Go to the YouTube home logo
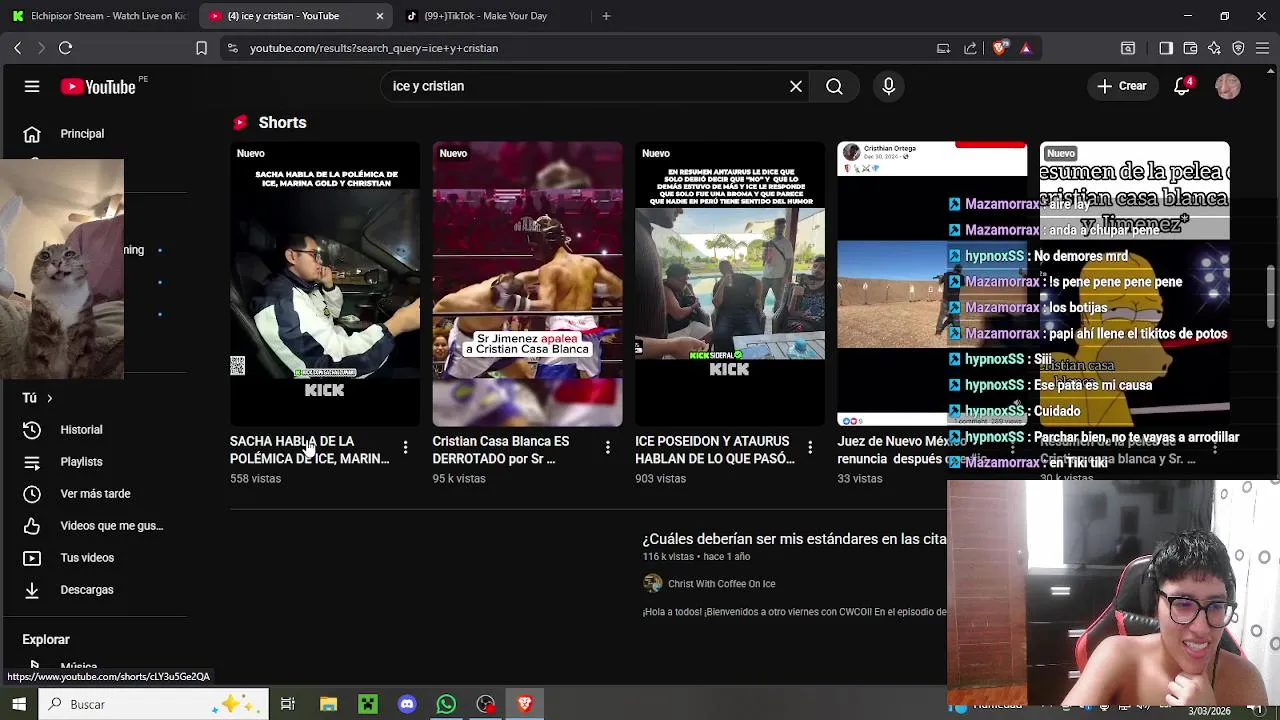This screenshot has height=720, width=1280. (98, 87)
